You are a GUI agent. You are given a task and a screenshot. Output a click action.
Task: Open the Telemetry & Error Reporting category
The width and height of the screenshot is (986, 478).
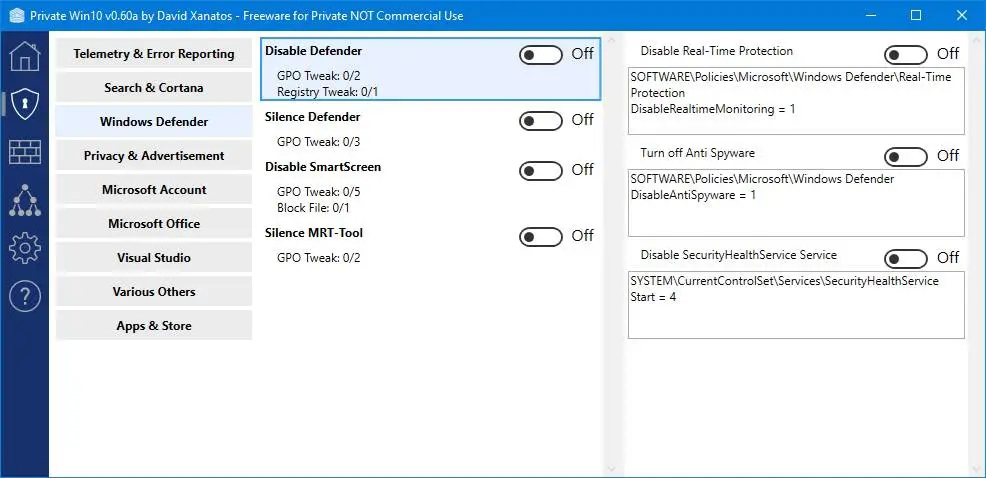pyautogui.click(x=154, y=54)
